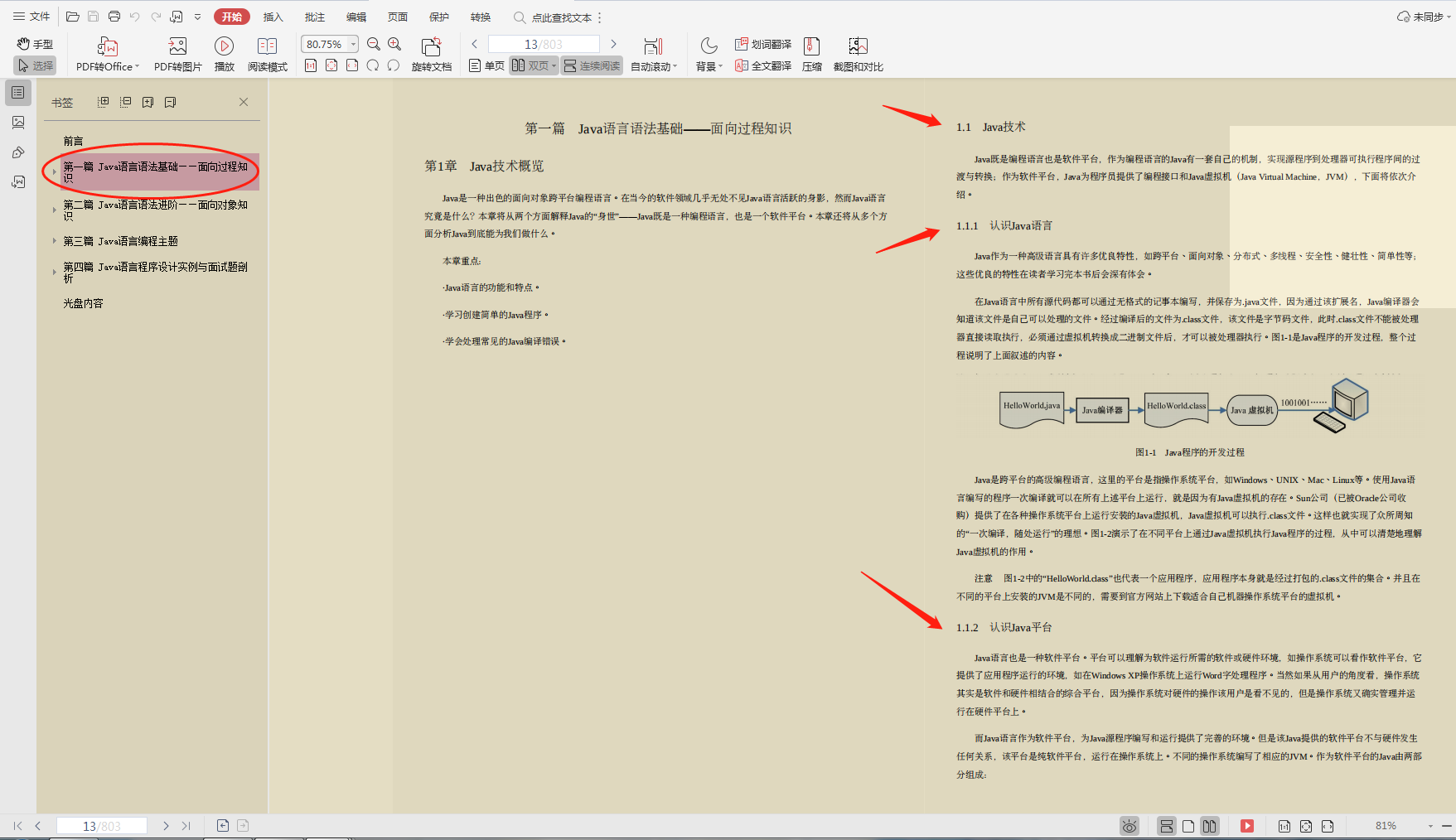
Task: Open the 转换 tab
Action: [481, 17]
